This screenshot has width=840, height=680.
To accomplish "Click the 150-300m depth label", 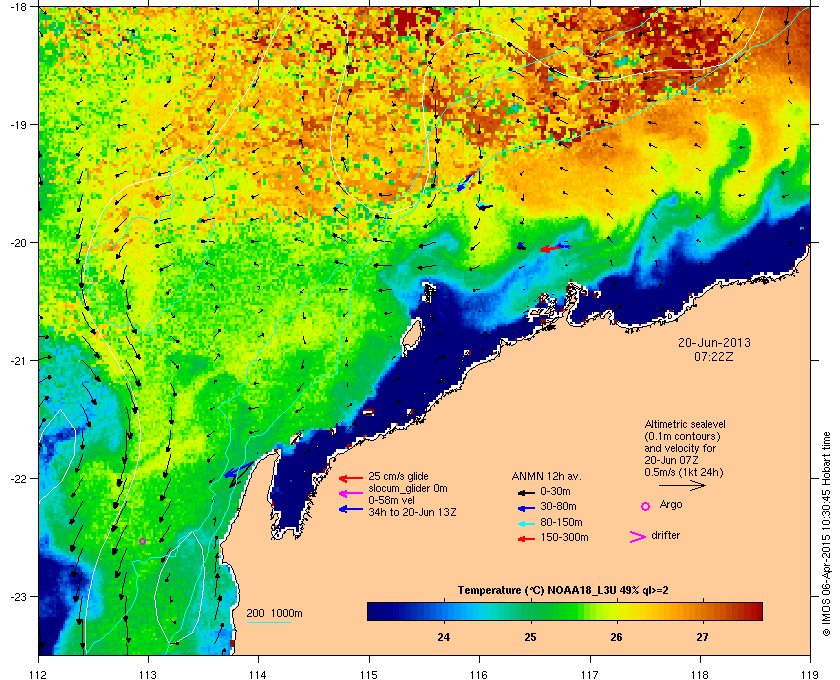I will coord(564,537).
